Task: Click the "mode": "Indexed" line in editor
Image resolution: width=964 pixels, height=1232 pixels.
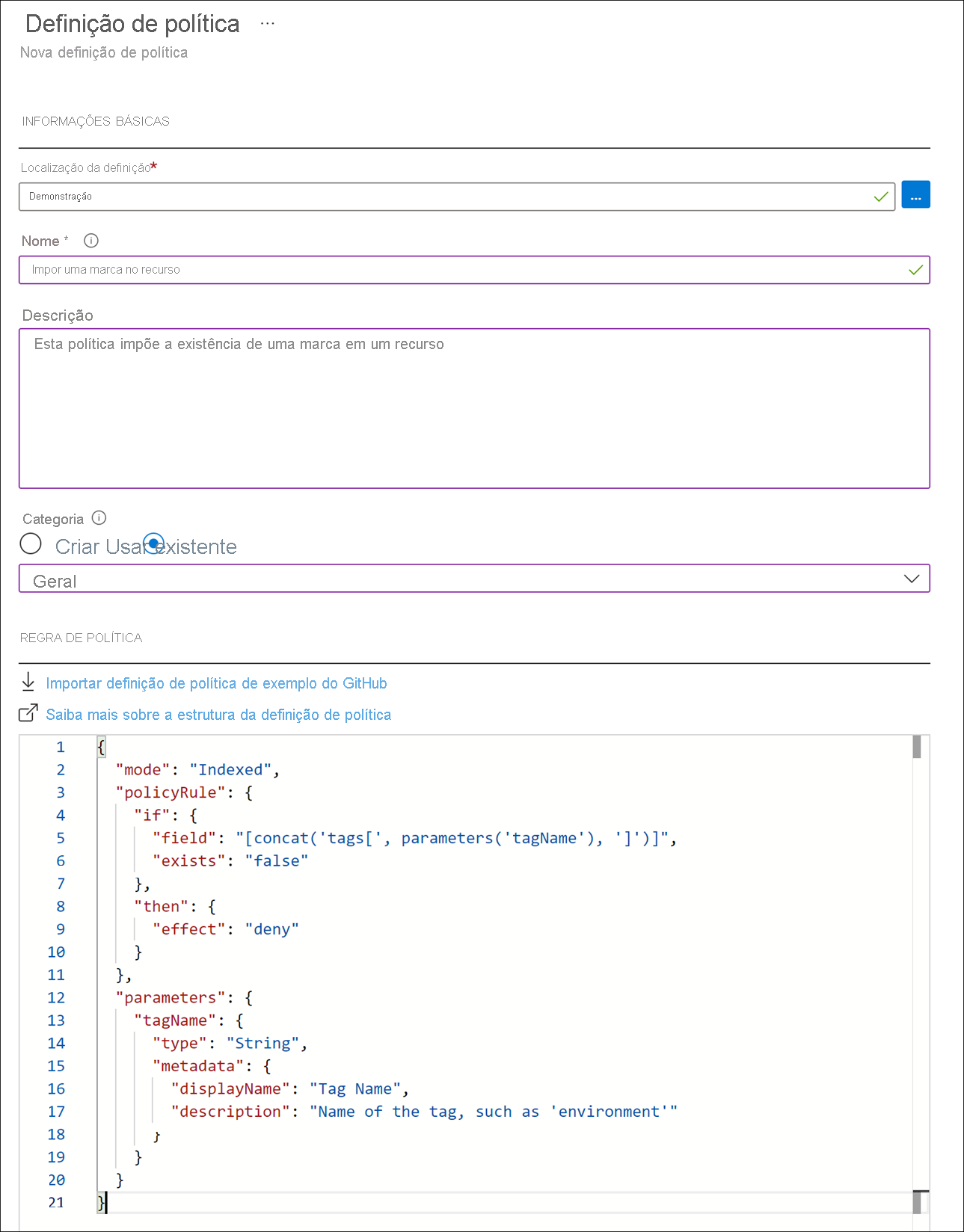Action: click(x=197, y=770)
